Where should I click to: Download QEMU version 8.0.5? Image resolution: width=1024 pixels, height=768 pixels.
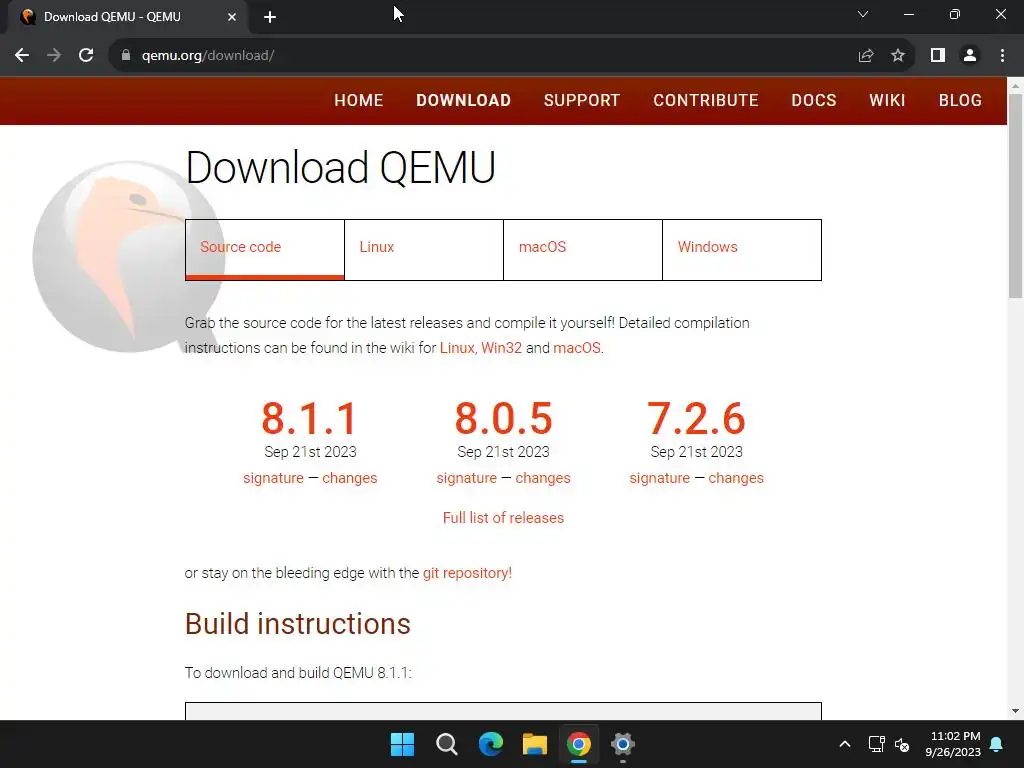click(x=504, y=419)
